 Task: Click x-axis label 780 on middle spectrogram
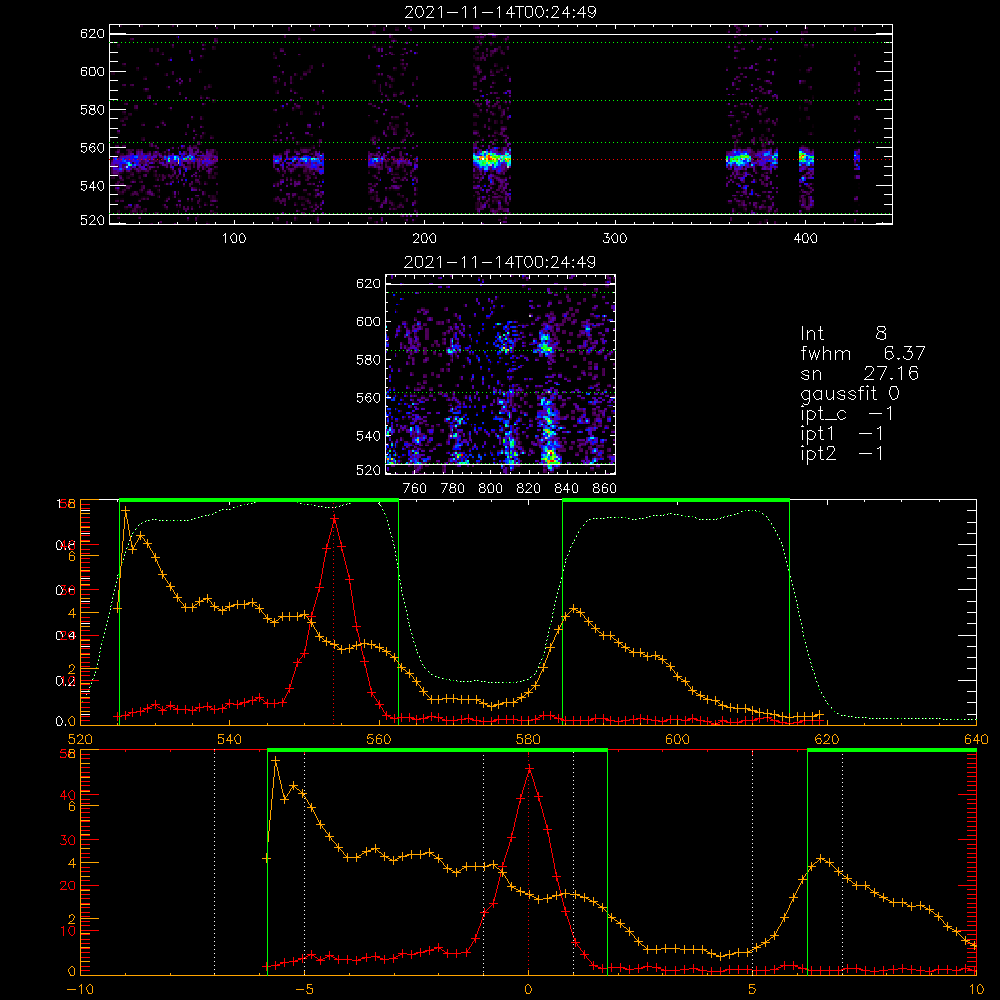click(x=453, y=489)
